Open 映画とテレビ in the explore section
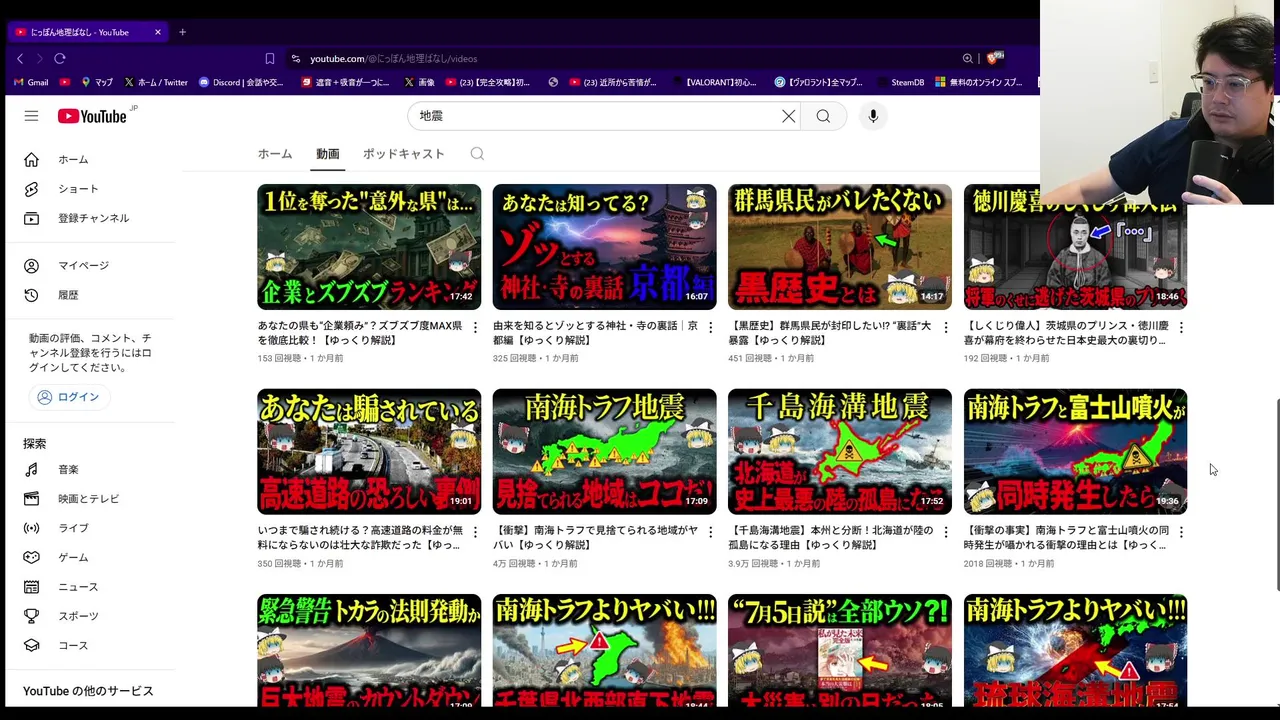This screenshot has width=1280, height=720. 90,499
